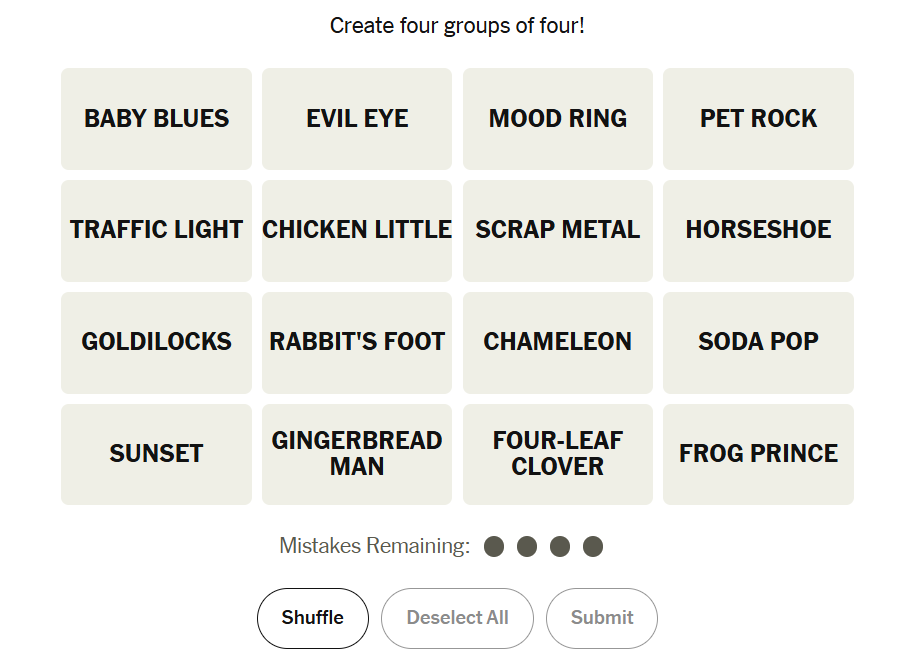Choose the PET ROCK tile
The image size is (915, 669).
(x=758, y=119)
